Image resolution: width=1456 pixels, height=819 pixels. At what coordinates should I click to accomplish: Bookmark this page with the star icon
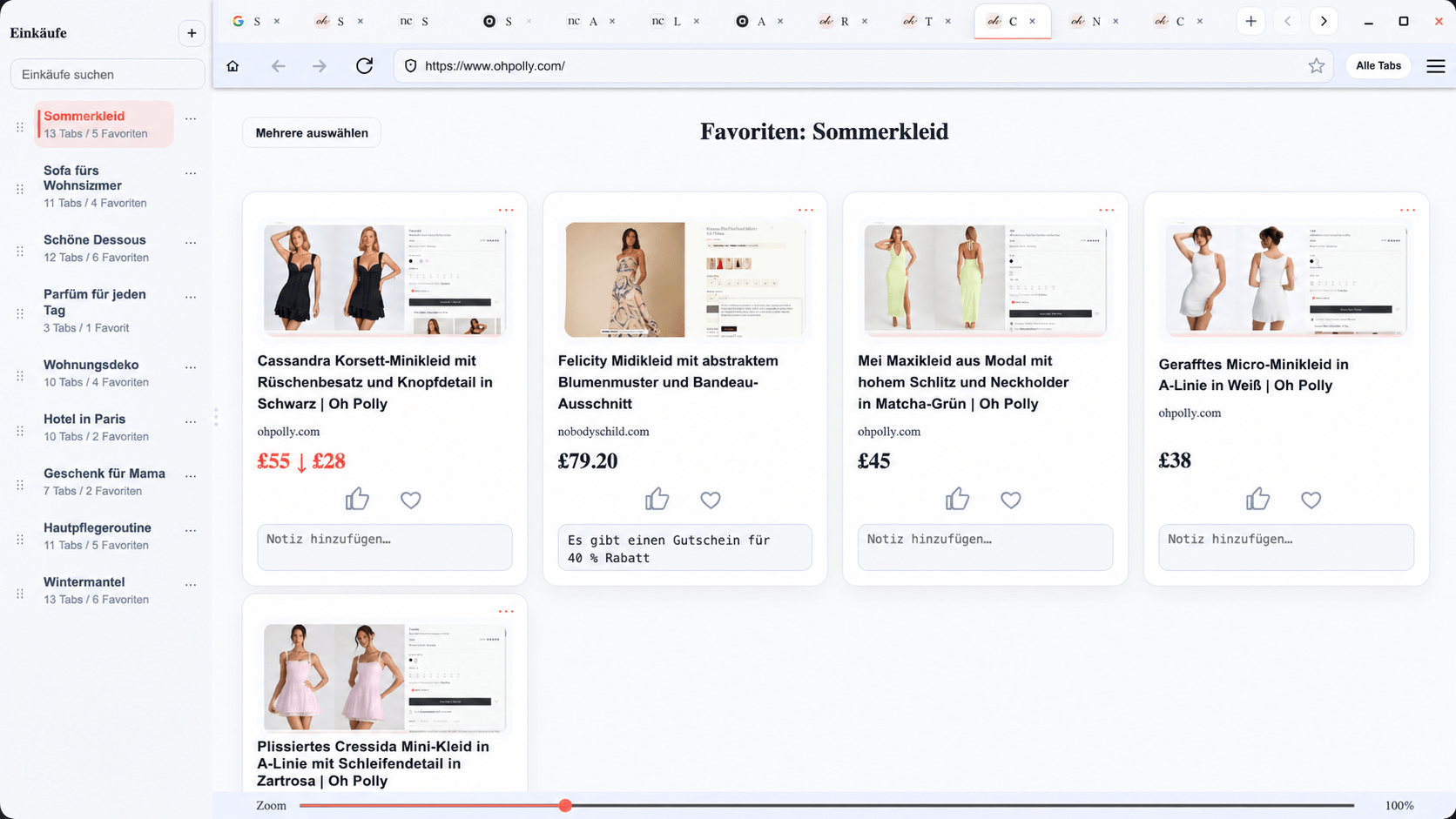[1316, 66]
